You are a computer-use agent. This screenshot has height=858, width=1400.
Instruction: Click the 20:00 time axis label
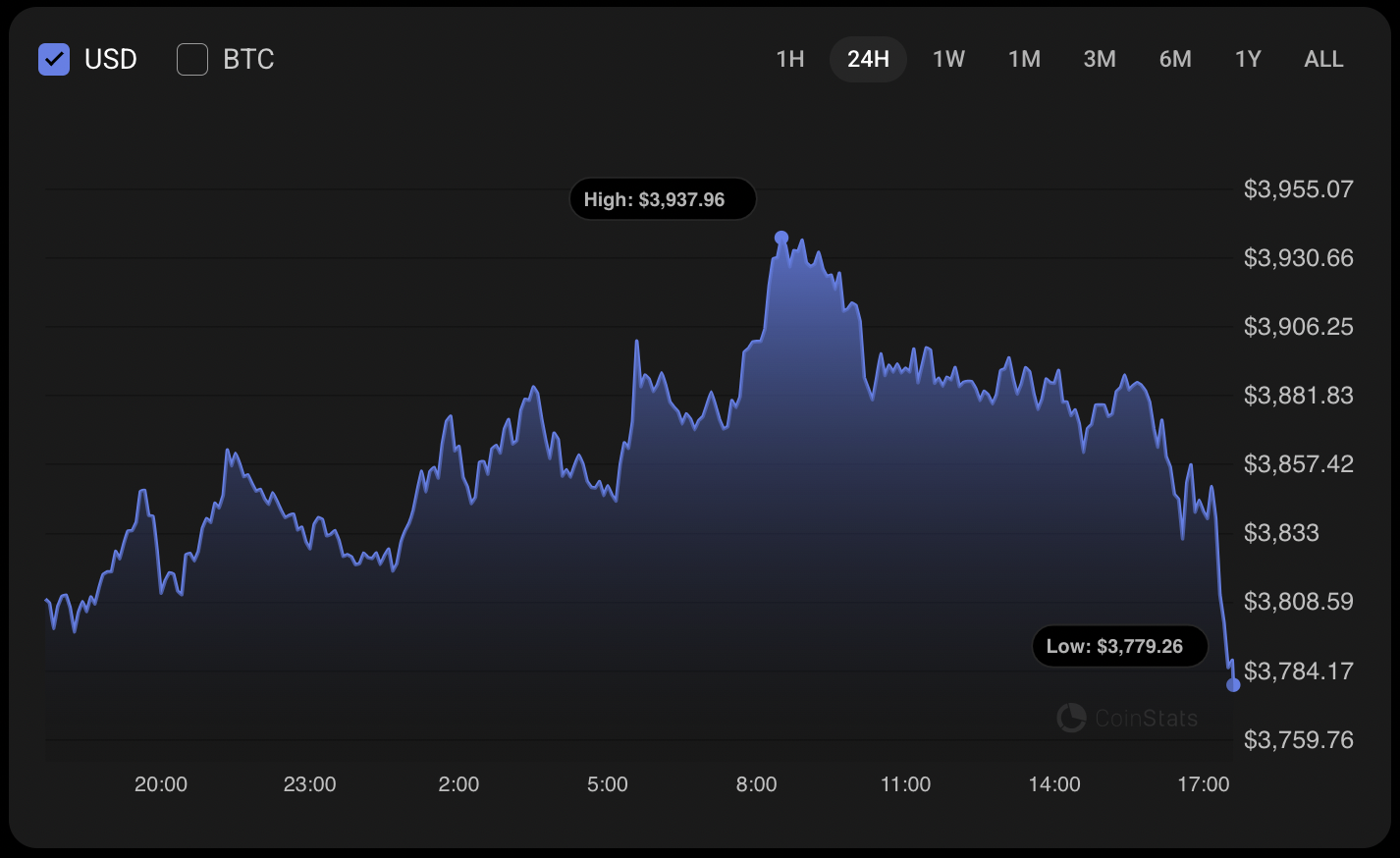161,784
